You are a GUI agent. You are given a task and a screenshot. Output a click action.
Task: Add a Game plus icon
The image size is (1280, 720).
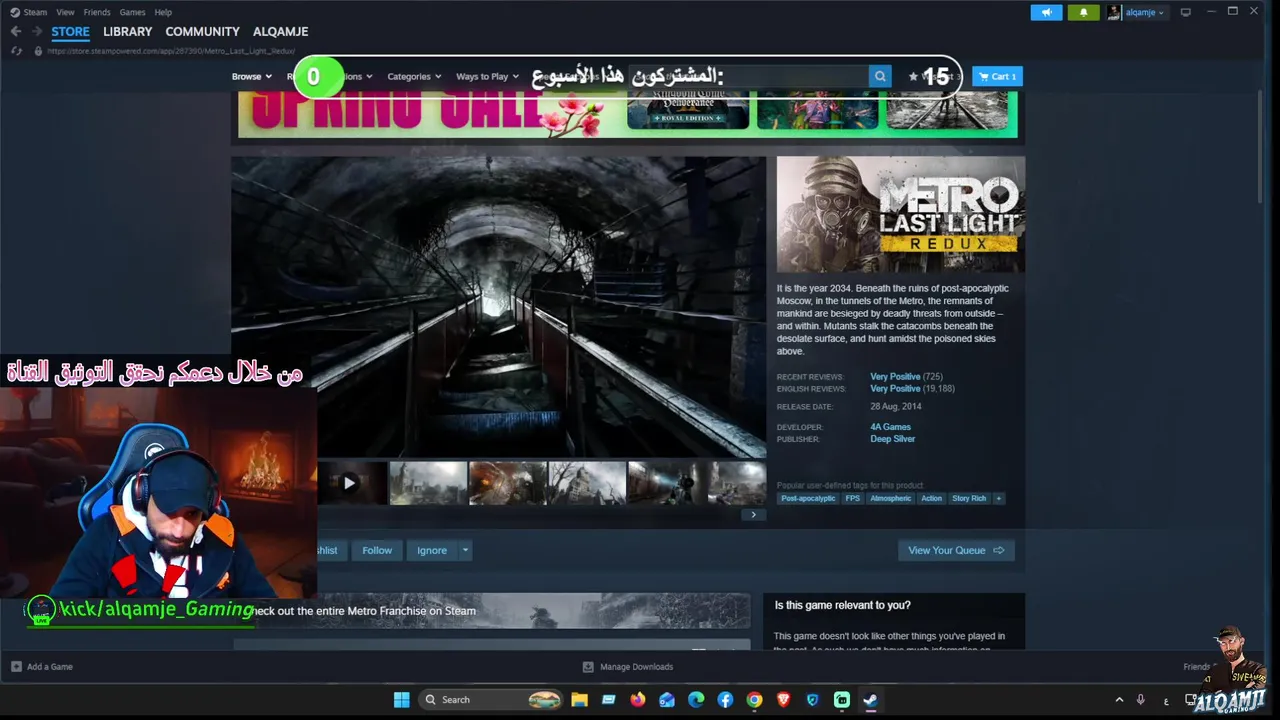[16, 666]
